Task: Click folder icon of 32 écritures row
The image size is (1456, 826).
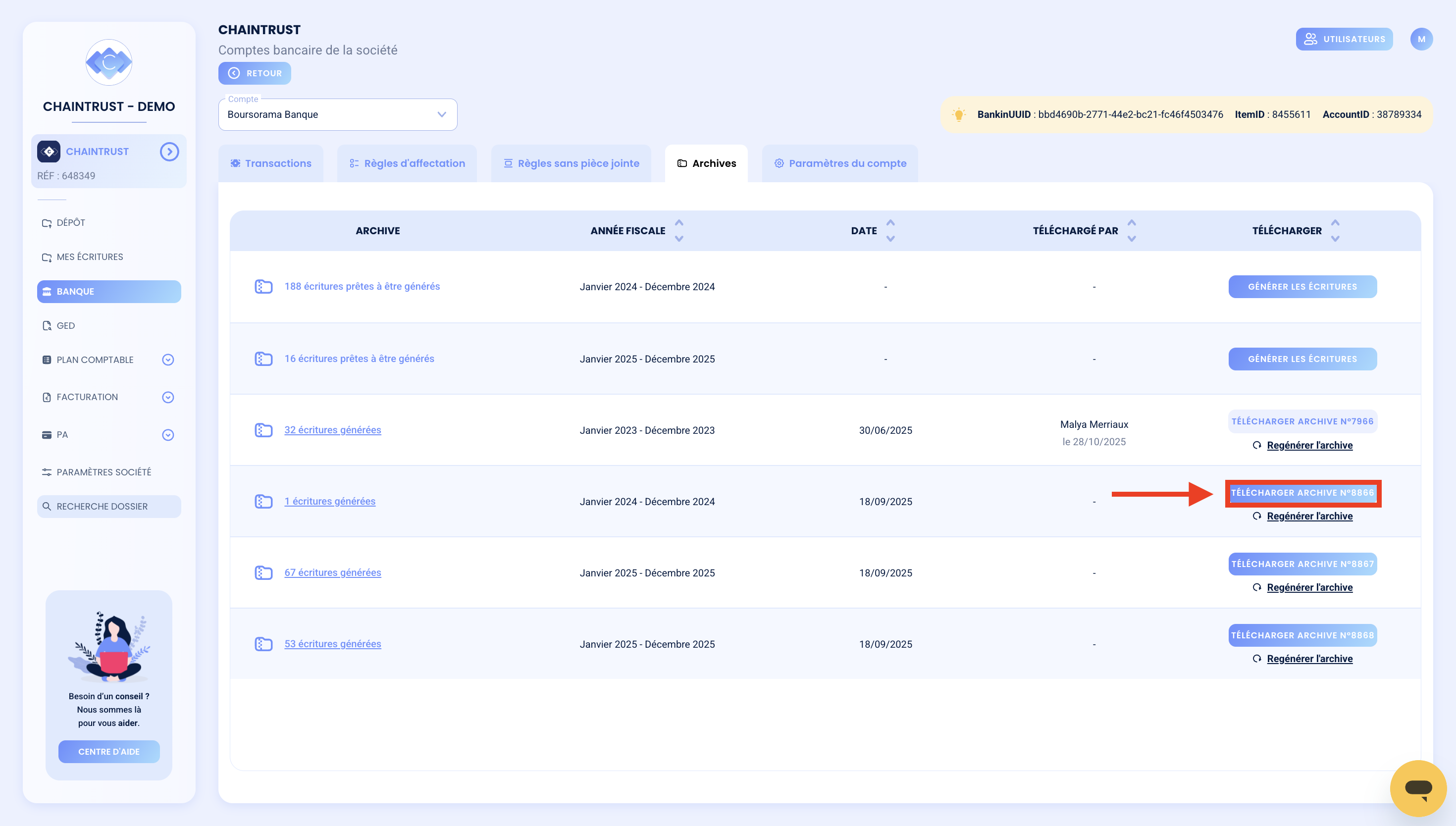Action: (263, 430)
